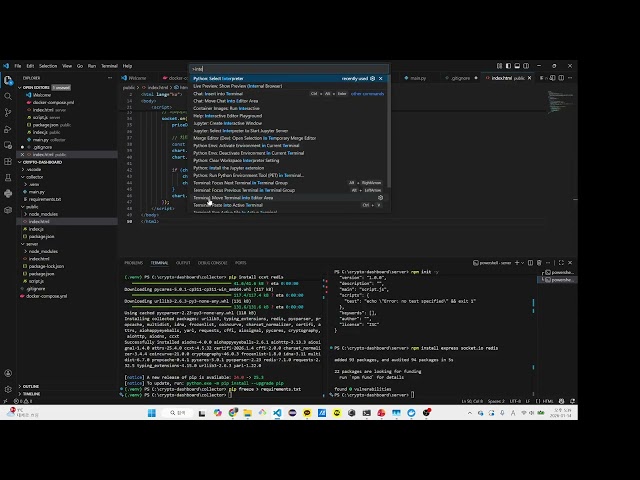Open the Search view in activity bar
This screenshot has height=480, width=640.
[8, 96]
